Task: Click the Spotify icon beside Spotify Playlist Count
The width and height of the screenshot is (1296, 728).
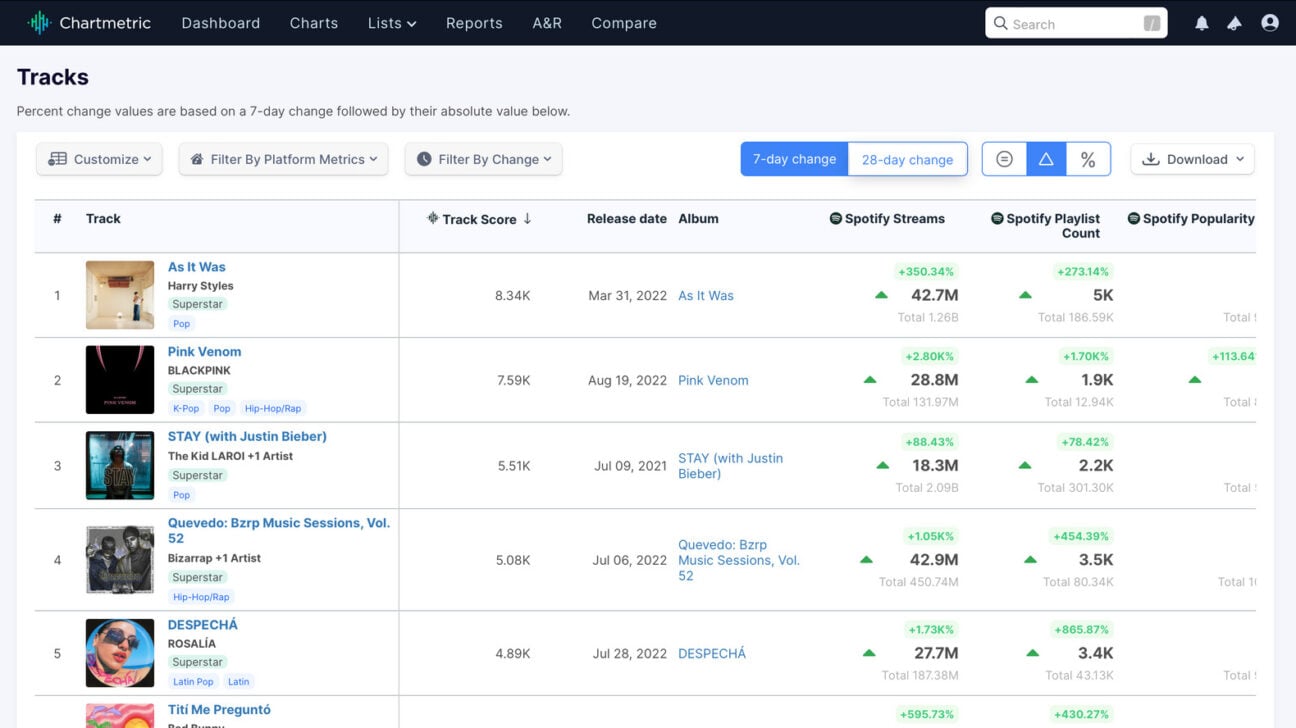Action: [x=995, y=218]
